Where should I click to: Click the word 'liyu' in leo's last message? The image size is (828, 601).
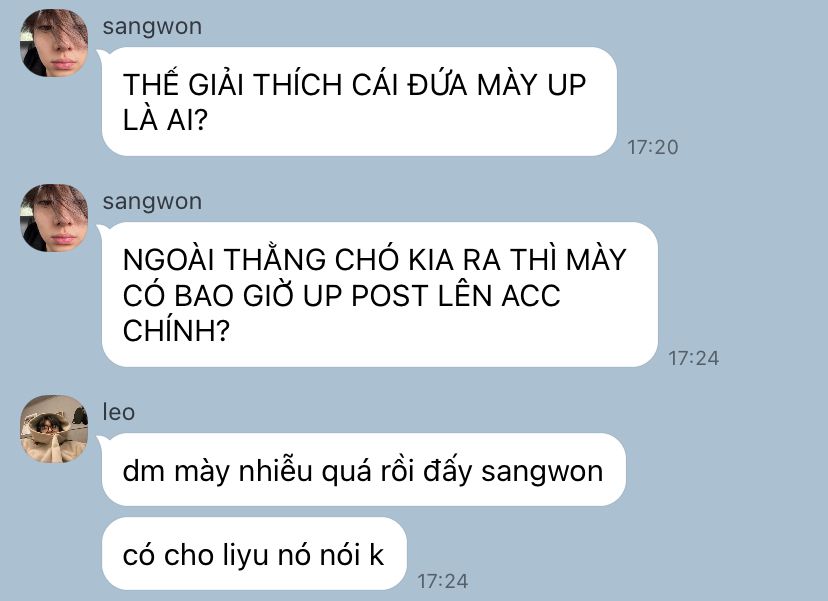[x=245, y=556]
